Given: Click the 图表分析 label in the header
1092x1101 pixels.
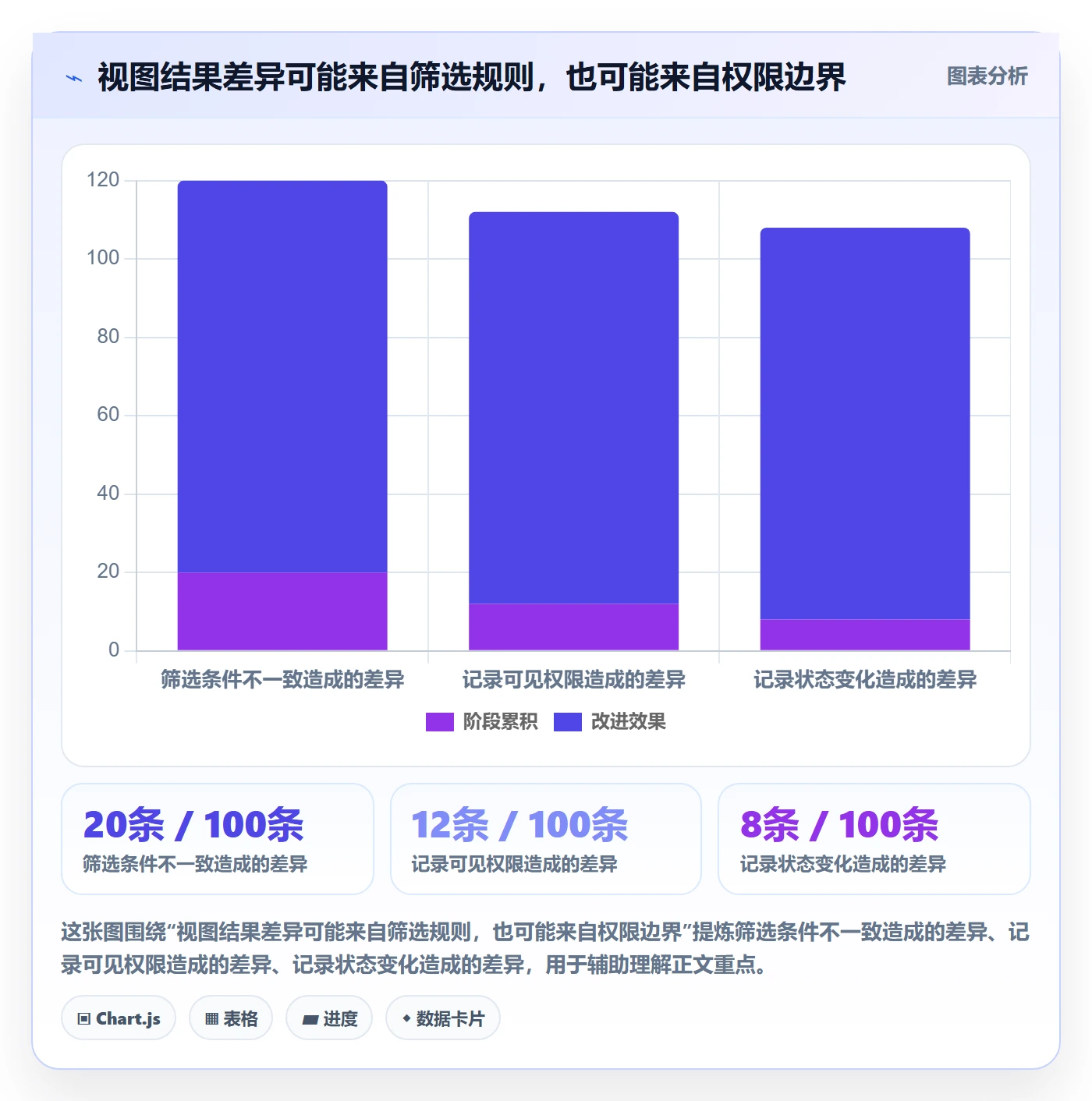Looking at the screenshot, I should pyautogui.click(x=987, y=76).
